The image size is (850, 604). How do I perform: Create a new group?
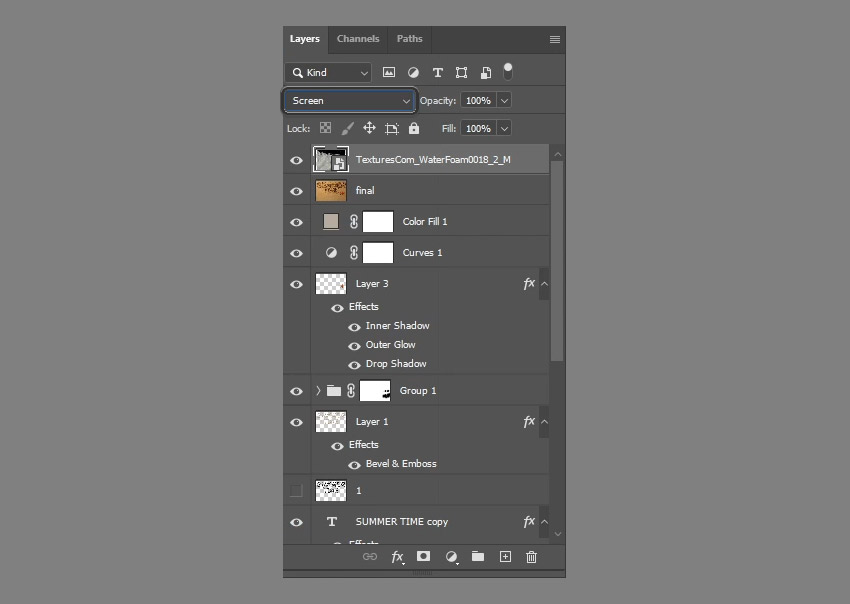(x=477, y=557)
